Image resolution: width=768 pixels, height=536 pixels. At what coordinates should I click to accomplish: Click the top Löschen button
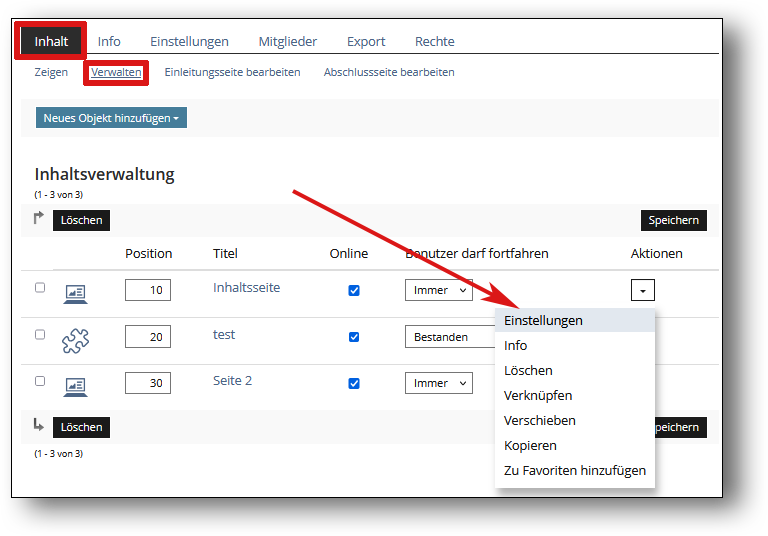pos(81,220)
